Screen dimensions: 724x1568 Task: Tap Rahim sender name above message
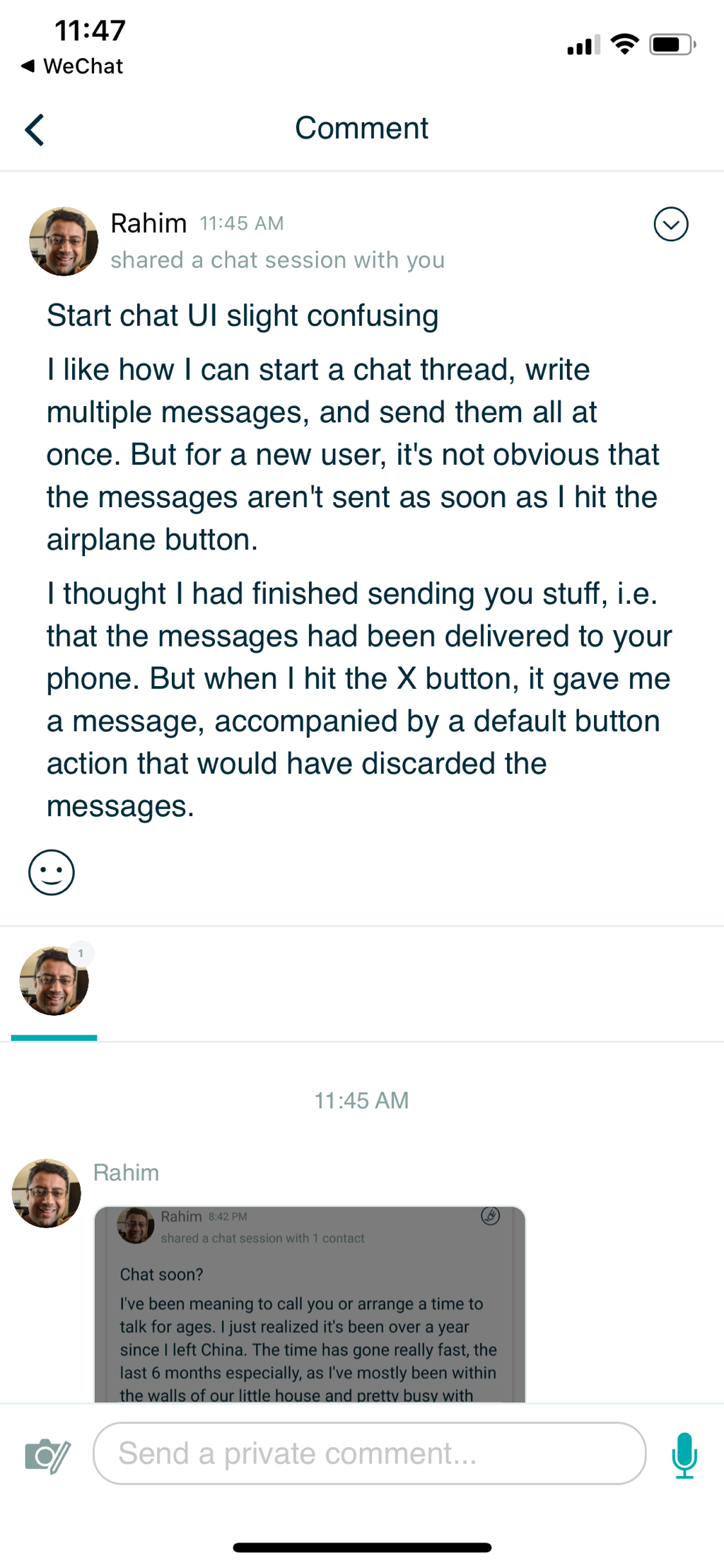[x=126, y=1173]
